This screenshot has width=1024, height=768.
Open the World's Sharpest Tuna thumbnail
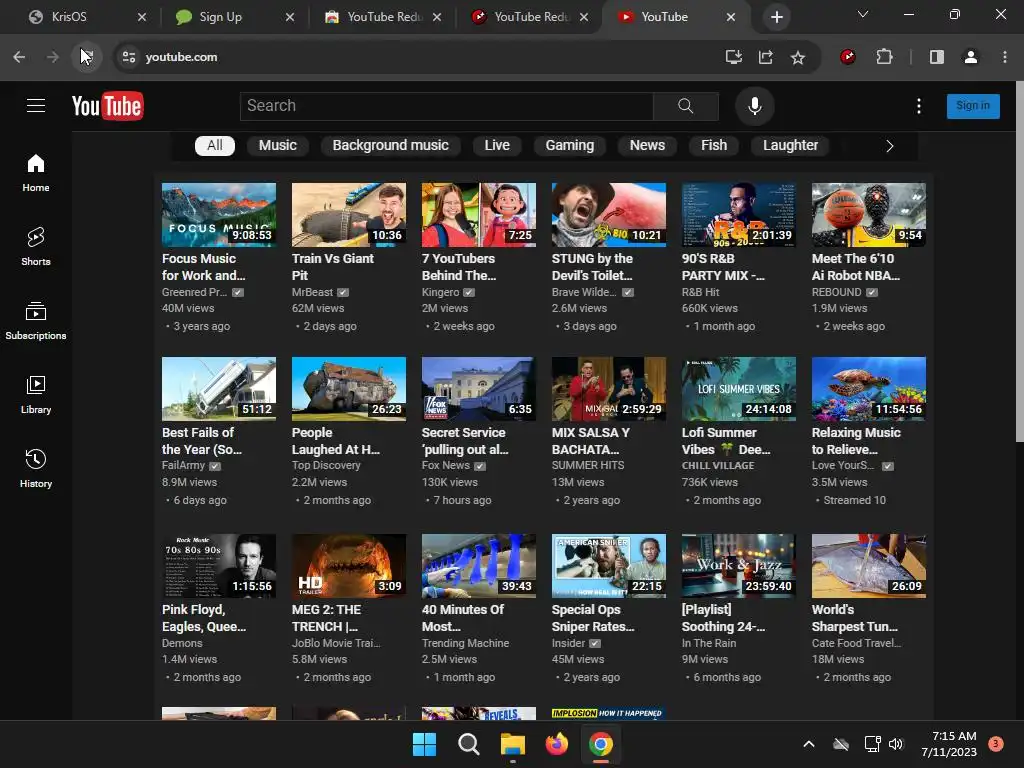pos(869,566)
